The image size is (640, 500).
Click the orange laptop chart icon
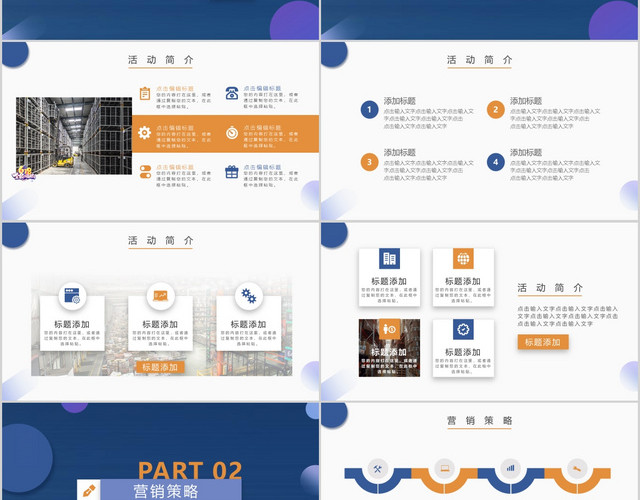pyautogui.click(x=160, y=296)
